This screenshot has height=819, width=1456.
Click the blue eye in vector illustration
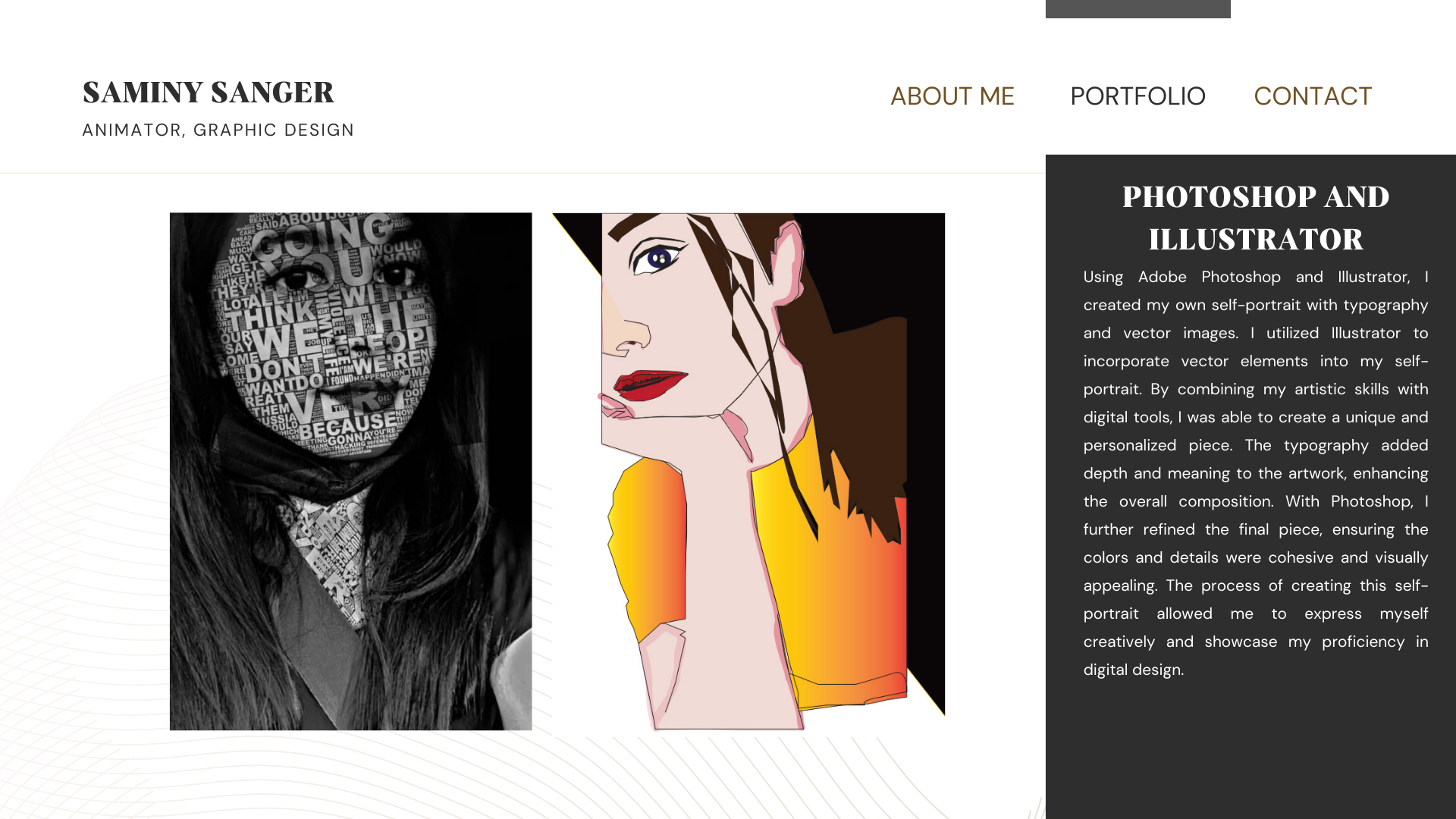pos(658,259)
